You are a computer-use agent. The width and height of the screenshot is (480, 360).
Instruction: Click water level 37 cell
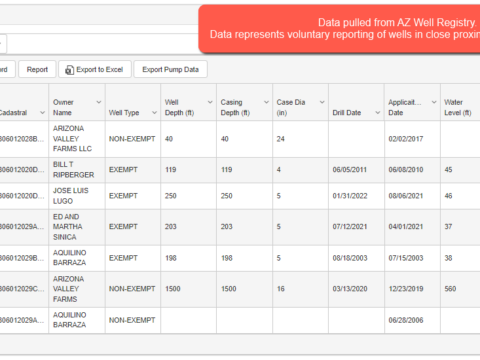pos(460,227)
